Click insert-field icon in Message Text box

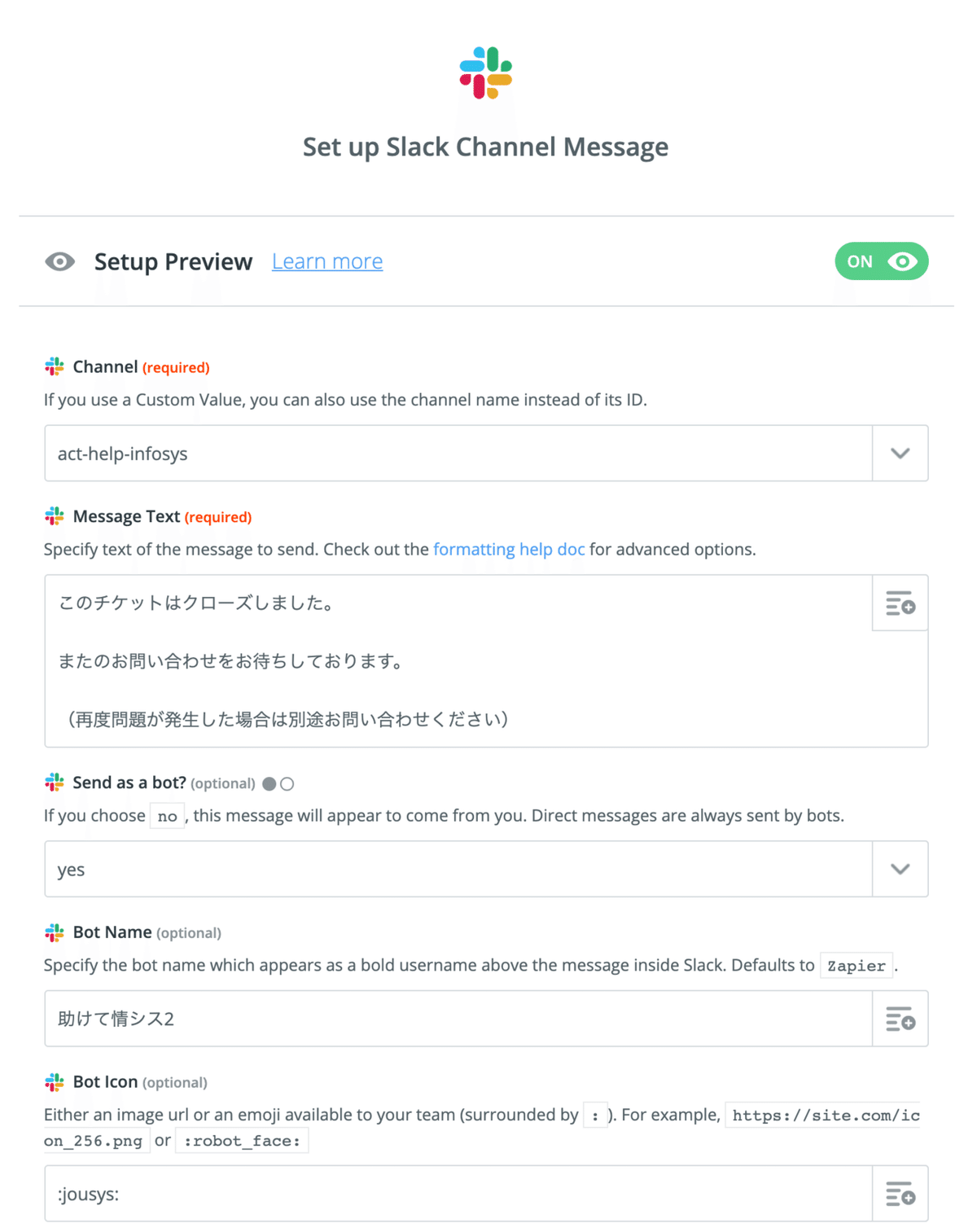click(900, 603)
